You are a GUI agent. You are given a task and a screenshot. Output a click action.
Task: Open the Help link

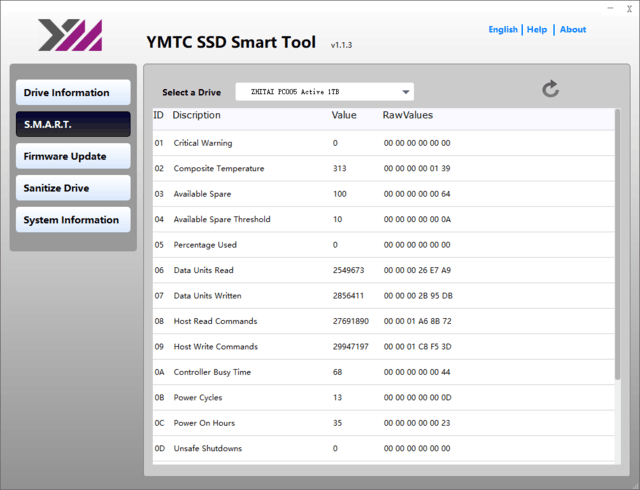pos(537,29)
